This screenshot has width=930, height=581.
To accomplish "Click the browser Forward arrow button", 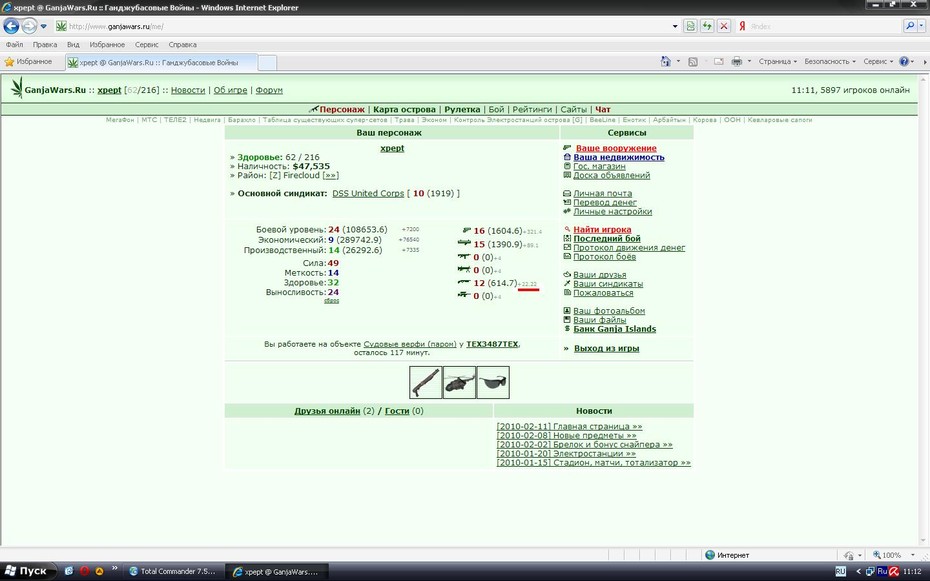I will [x=29, y=26].
